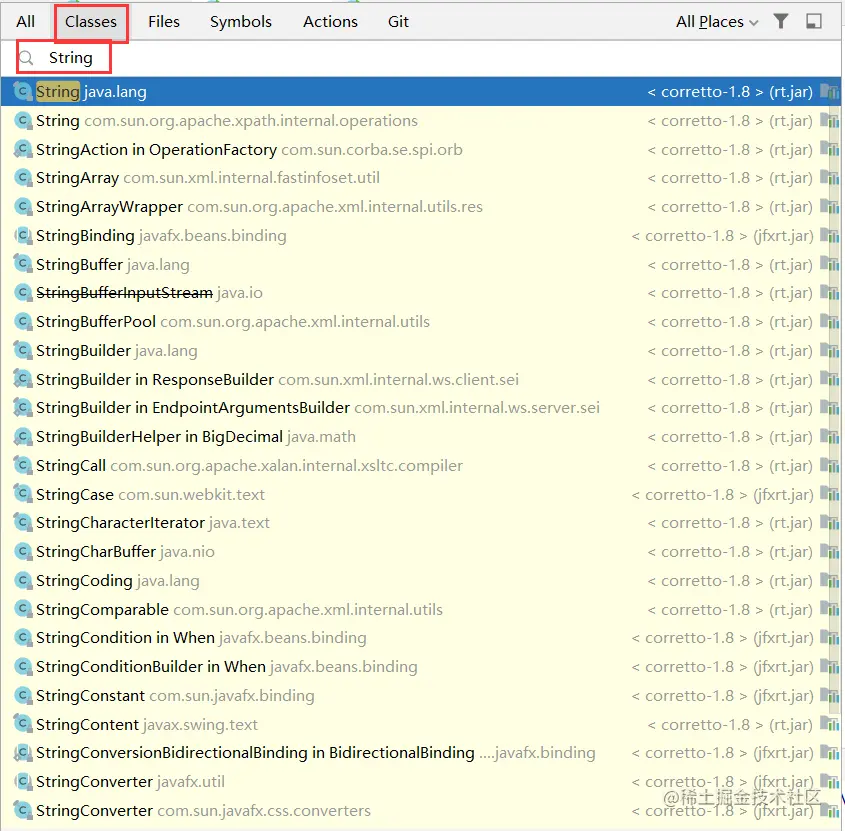Choose StringBuilderHelper in BigDecimal
This screenshot has height=831, width=845.
420,437
